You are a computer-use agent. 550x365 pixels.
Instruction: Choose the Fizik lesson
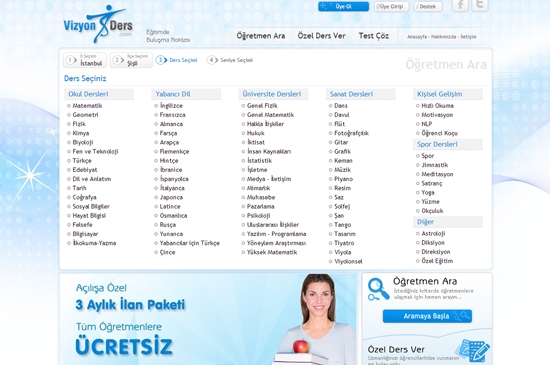point(79,124)
